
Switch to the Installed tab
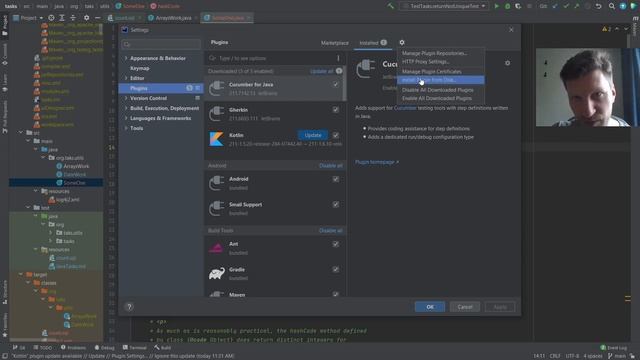click(373, 43)
